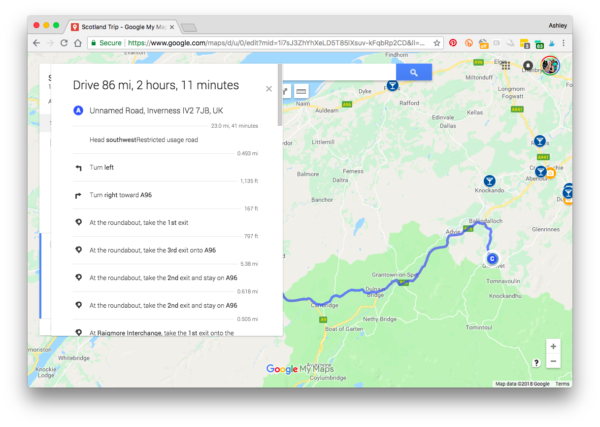Select the add directions tool icon
The width and height of the screenshot is (600, 427).
tap(286, 91)
